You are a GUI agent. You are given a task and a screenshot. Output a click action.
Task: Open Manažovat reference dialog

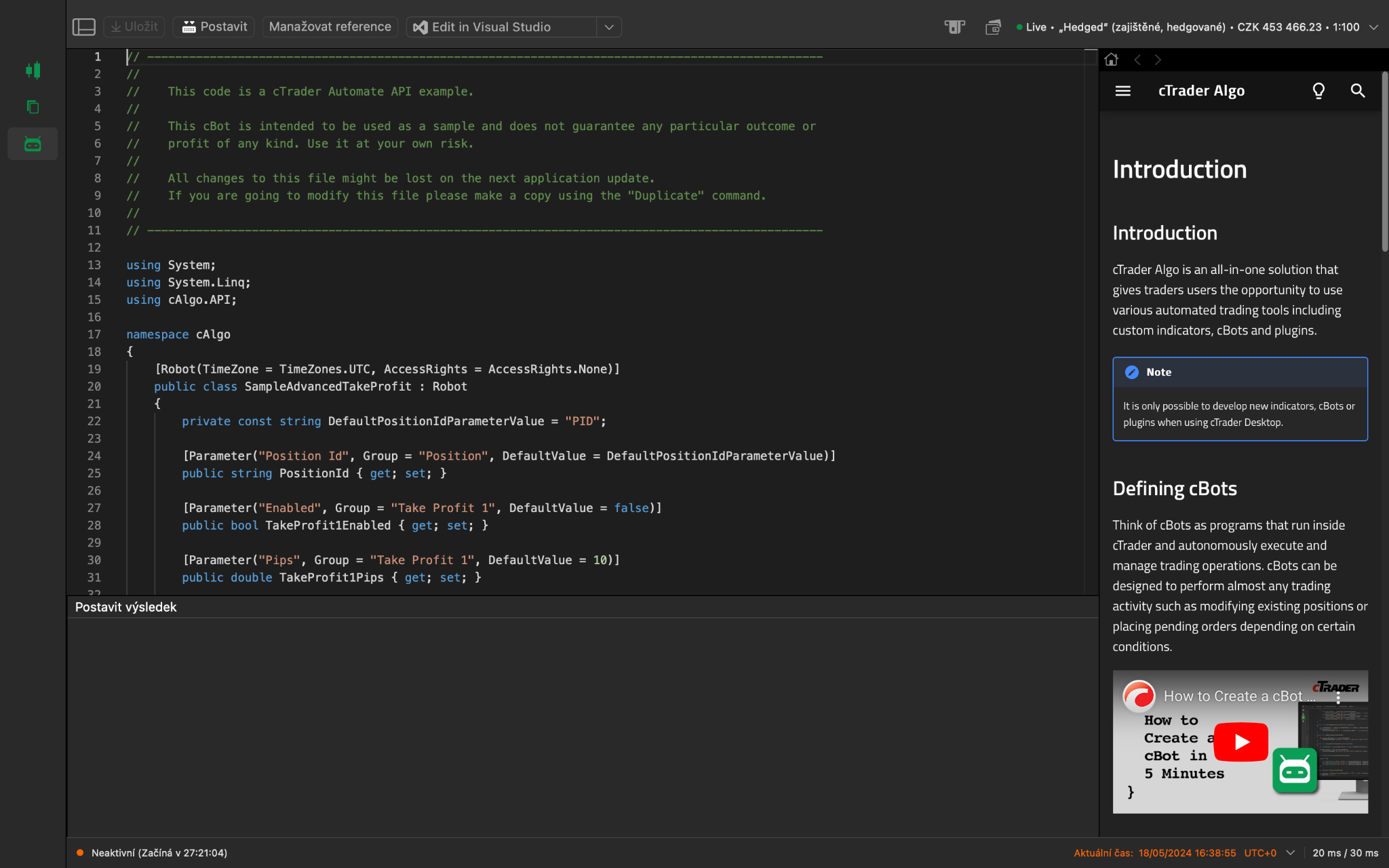click(330, 27)
